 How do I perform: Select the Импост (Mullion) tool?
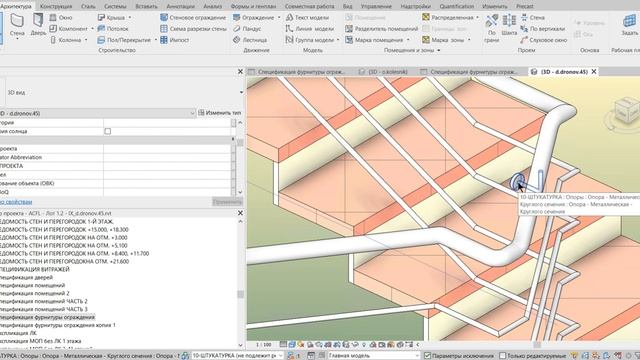click(x=175, y=40)
